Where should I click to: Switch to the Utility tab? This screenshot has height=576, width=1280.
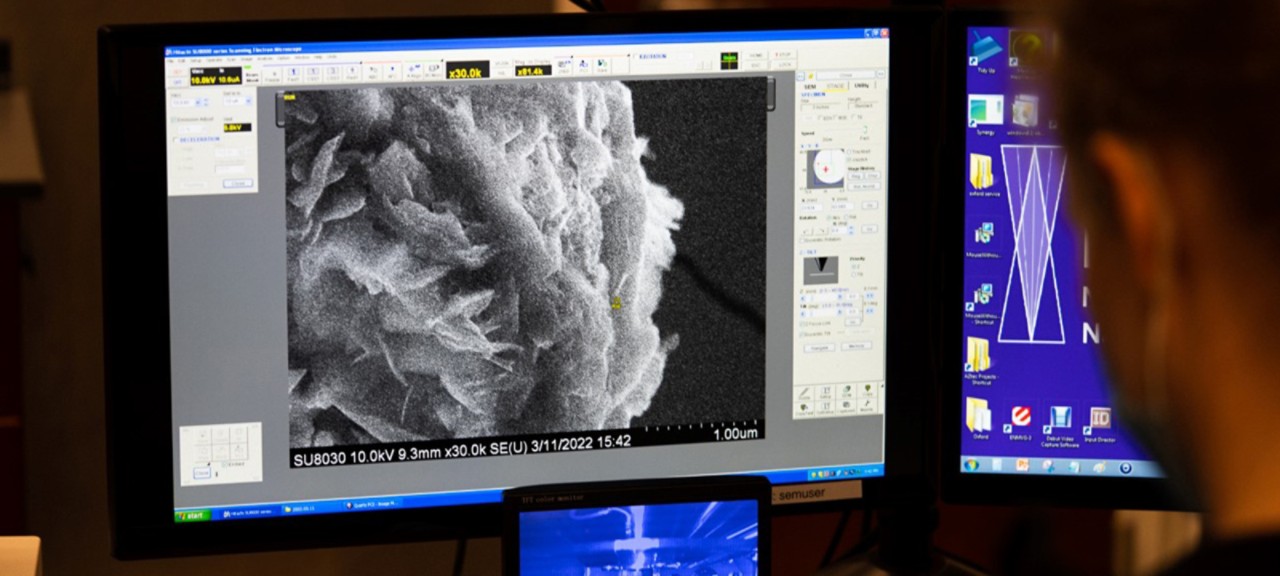[x=861, y=87]
